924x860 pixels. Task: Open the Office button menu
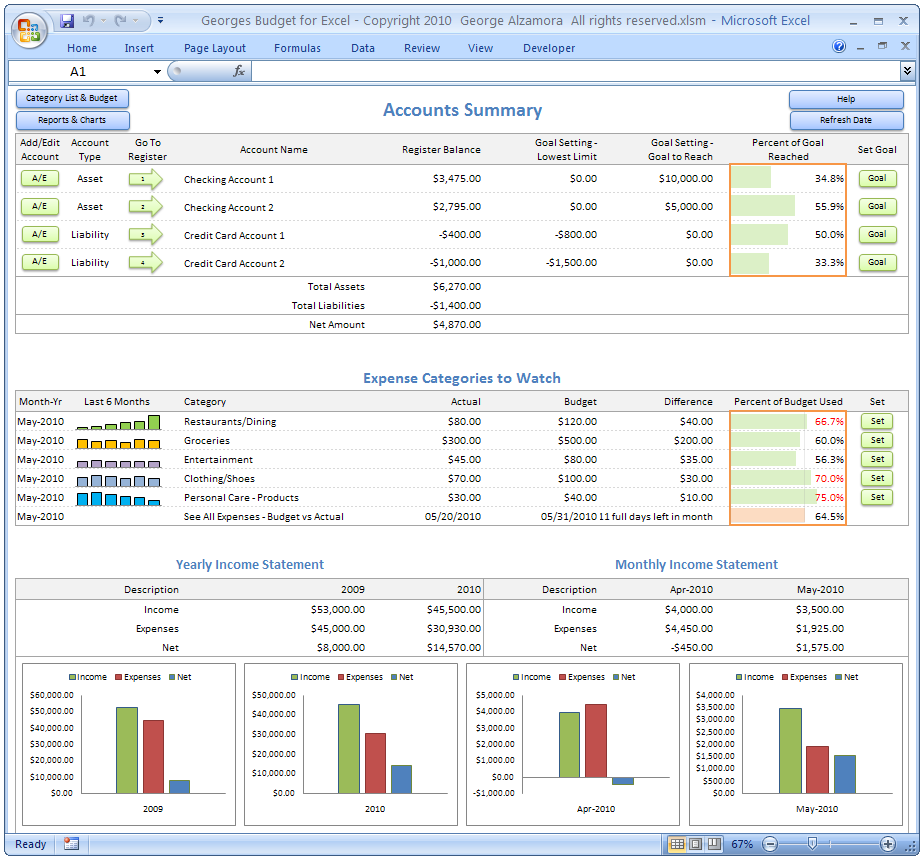point(29,29)
